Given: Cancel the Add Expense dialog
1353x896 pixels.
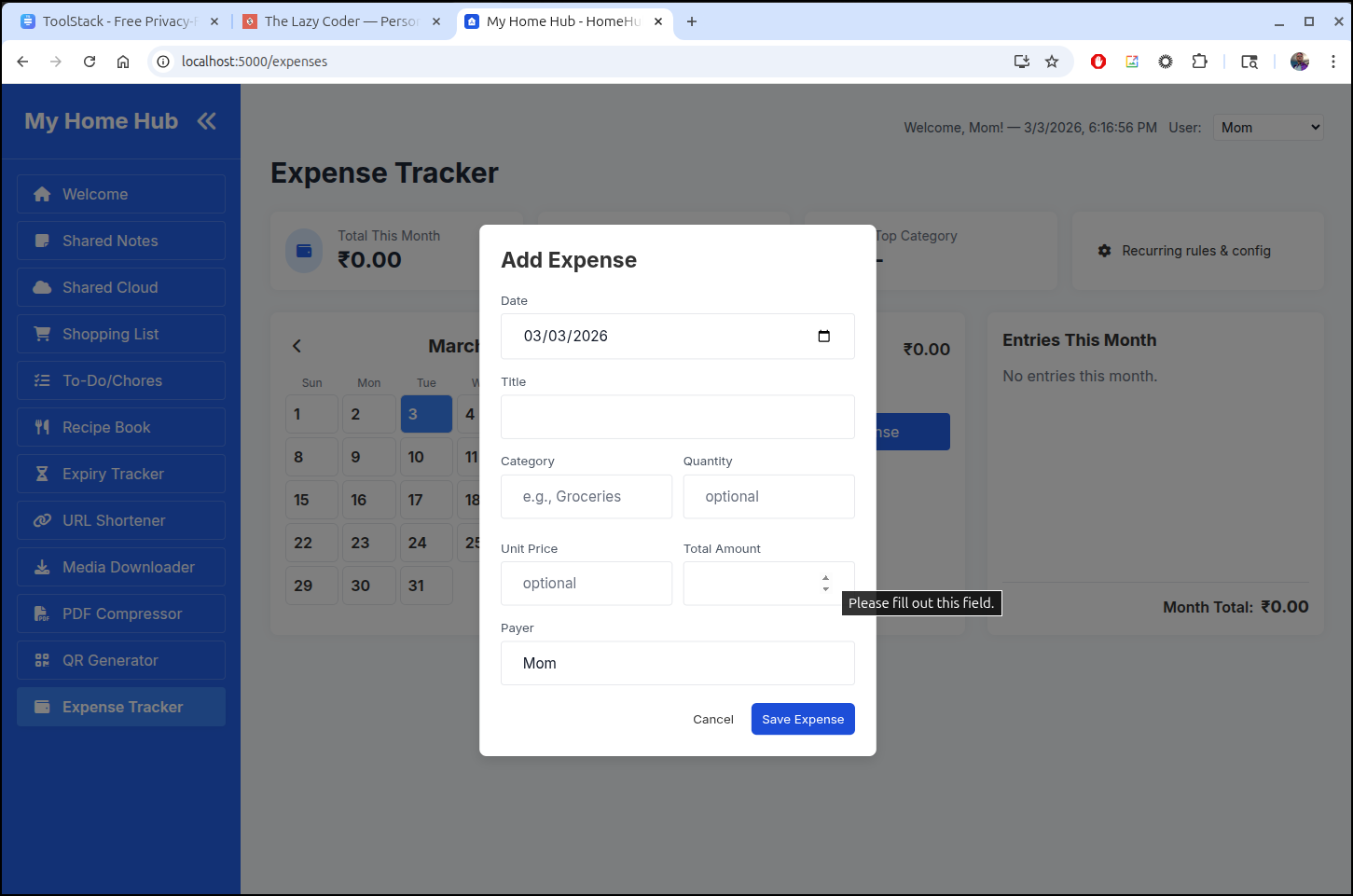Looking at the screenshot, I should click(x=712, y=719).
